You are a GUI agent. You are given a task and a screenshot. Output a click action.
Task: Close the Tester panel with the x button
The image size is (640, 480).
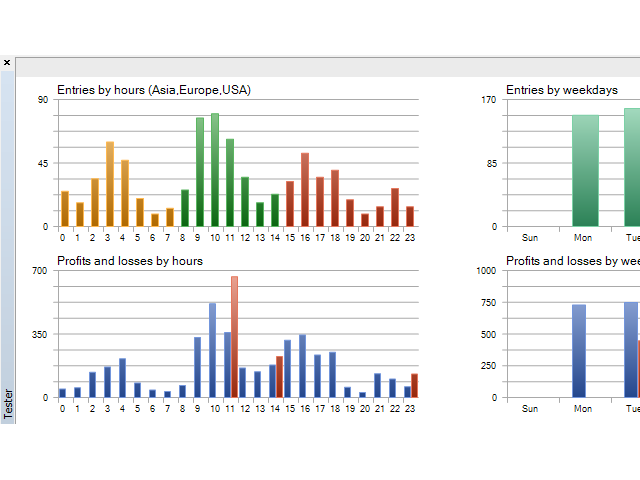pos(7,63)
